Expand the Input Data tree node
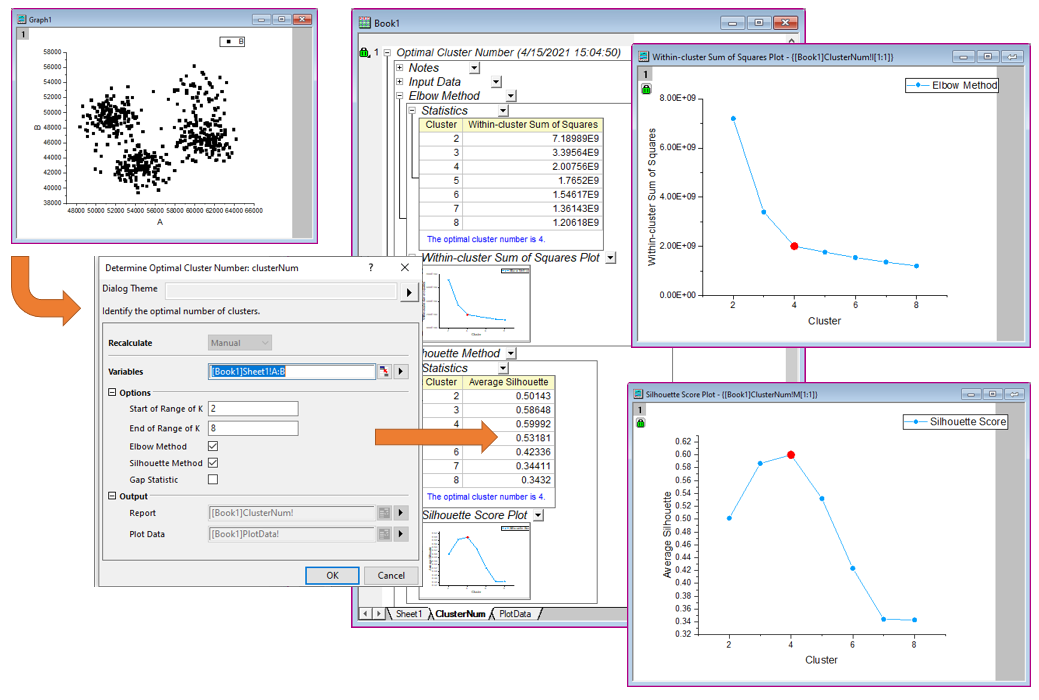 pyautogui.click(x=400, y=82)
